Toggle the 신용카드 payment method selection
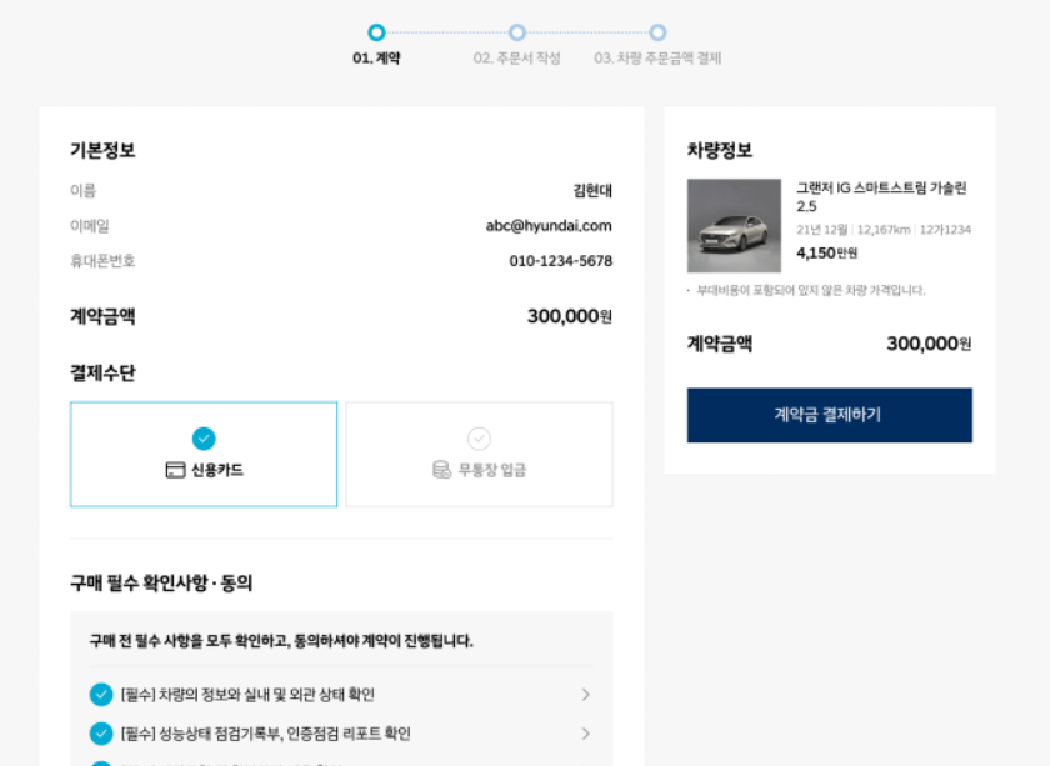The width and height of the screenshot is (1050, 766). 203,454
